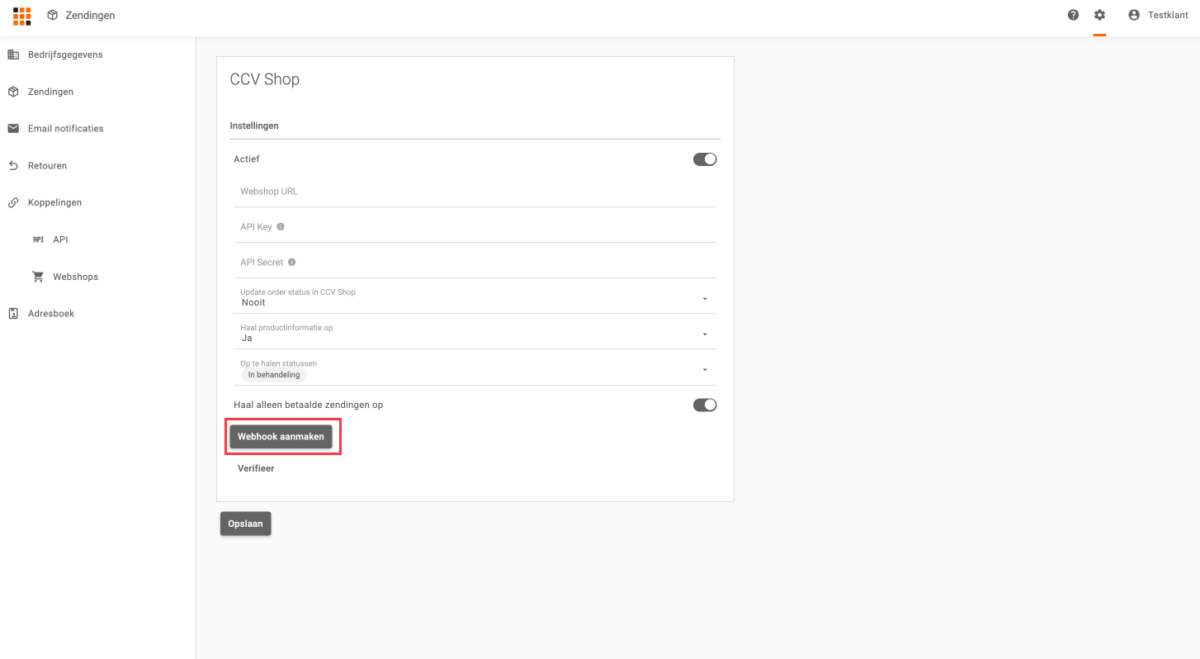Viewport: 1200px width, 659px height.
Task: Click the API Key info icon
Action: coord(281,227)
